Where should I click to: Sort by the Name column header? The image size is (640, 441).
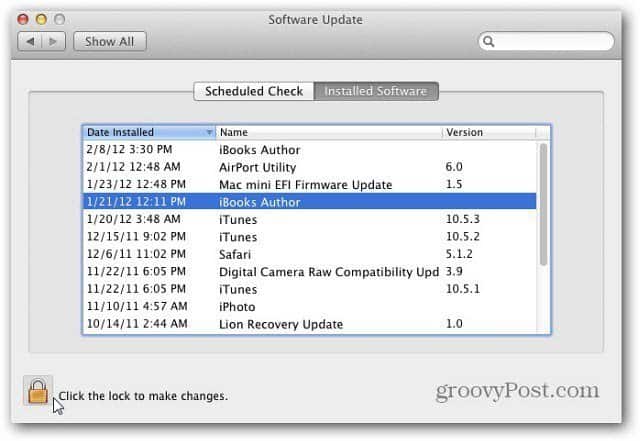pyautogui.click(x=329, y=132)
